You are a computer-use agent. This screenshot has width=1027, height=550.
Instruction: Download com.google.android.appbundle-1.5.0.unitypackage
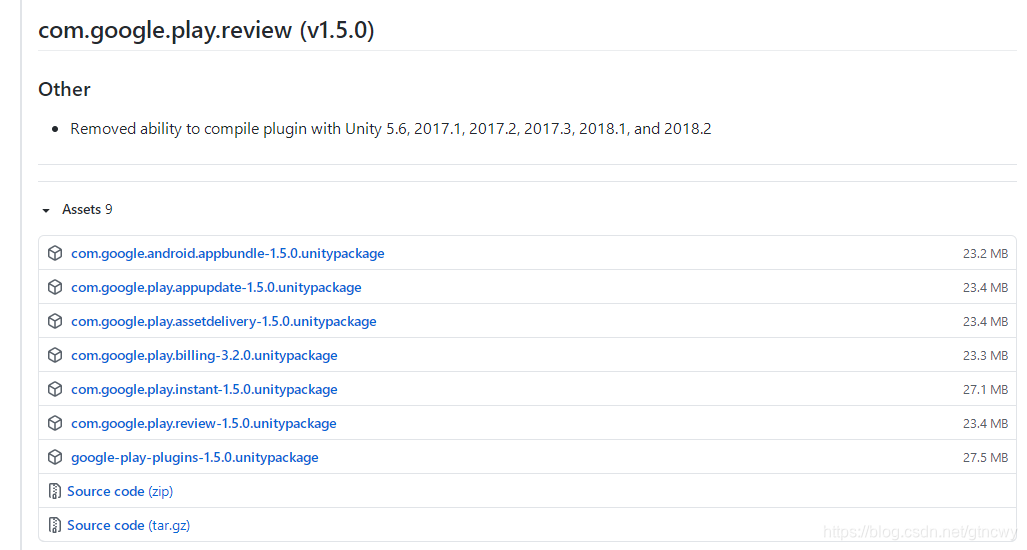click(227, 253)
